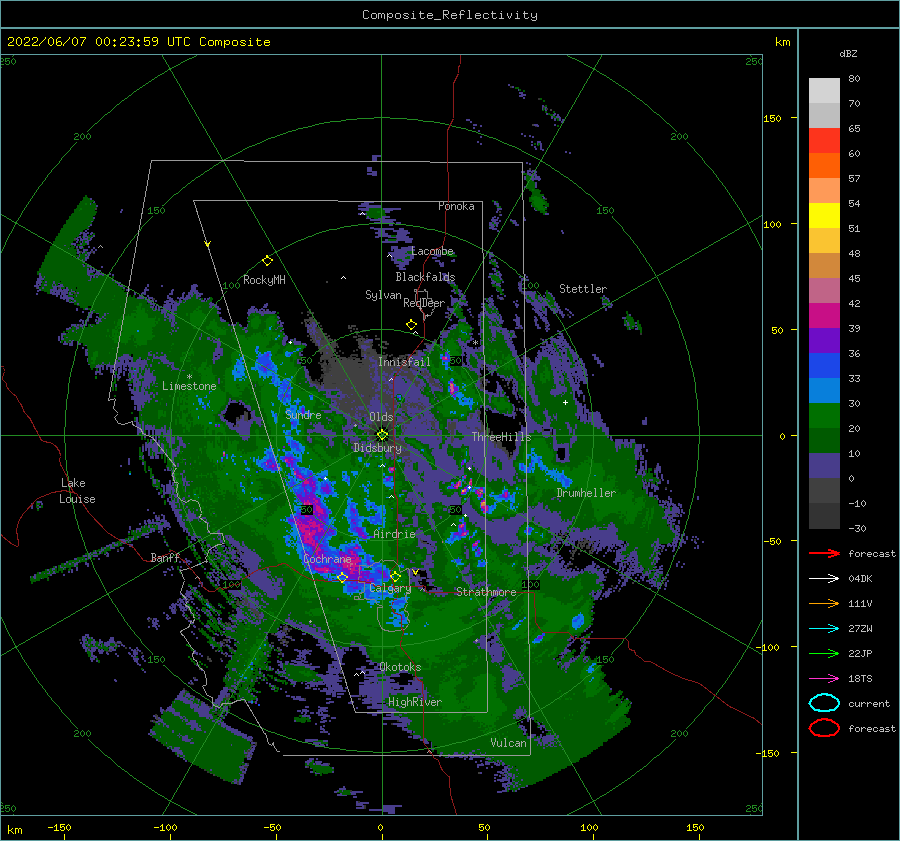Select the yellow diamond marker above Innisfail
Viewport: 900px width, 841px height.
[x=411, y=325]
